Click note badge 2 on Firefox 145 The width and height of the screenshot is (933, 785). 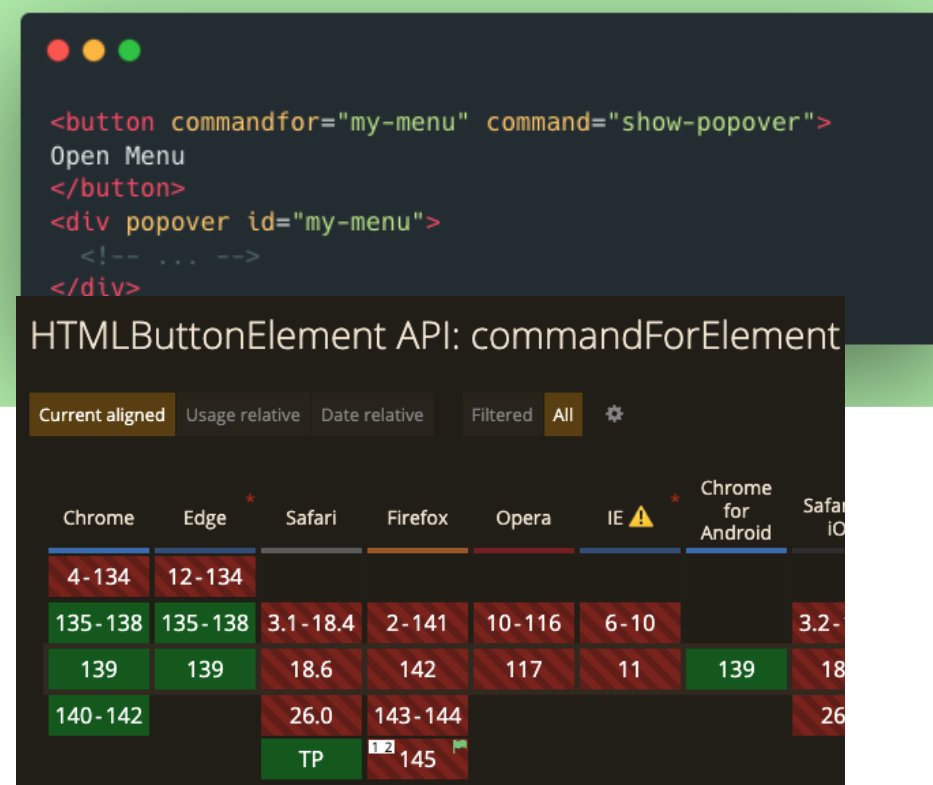point(389,747)
